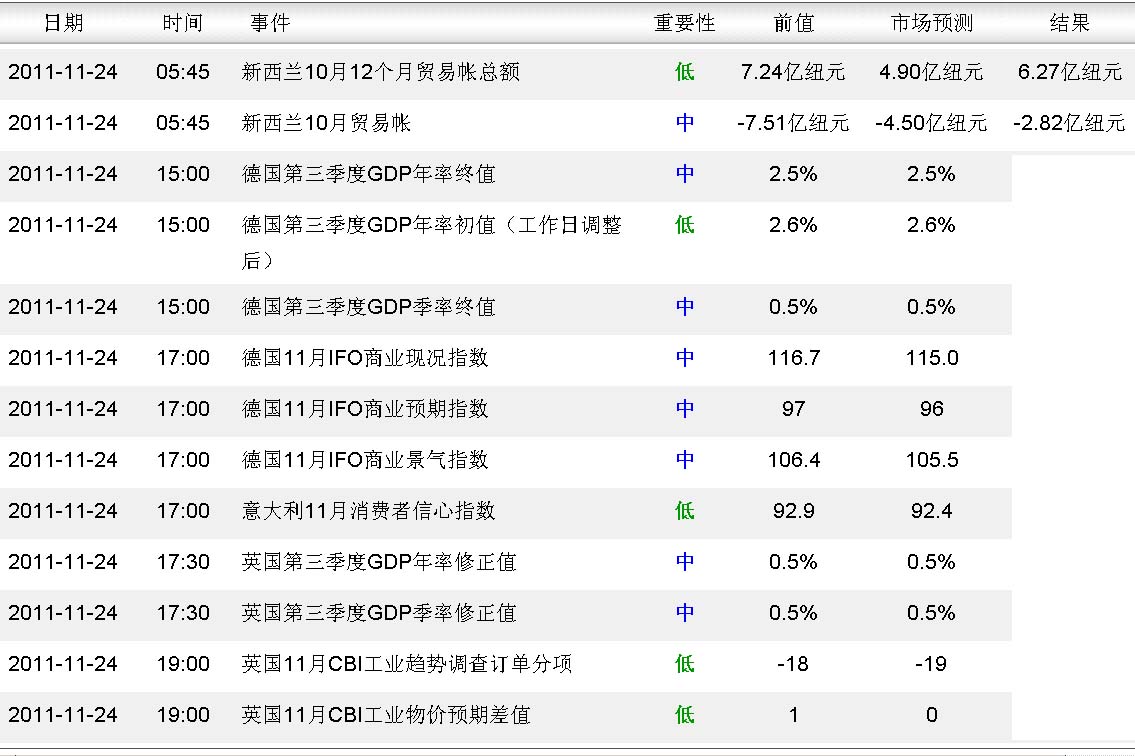Click importance 低 for 意大利11月消费者信心指数
Viewport: 1135px width, 756px height.
(x=684, y=511)
